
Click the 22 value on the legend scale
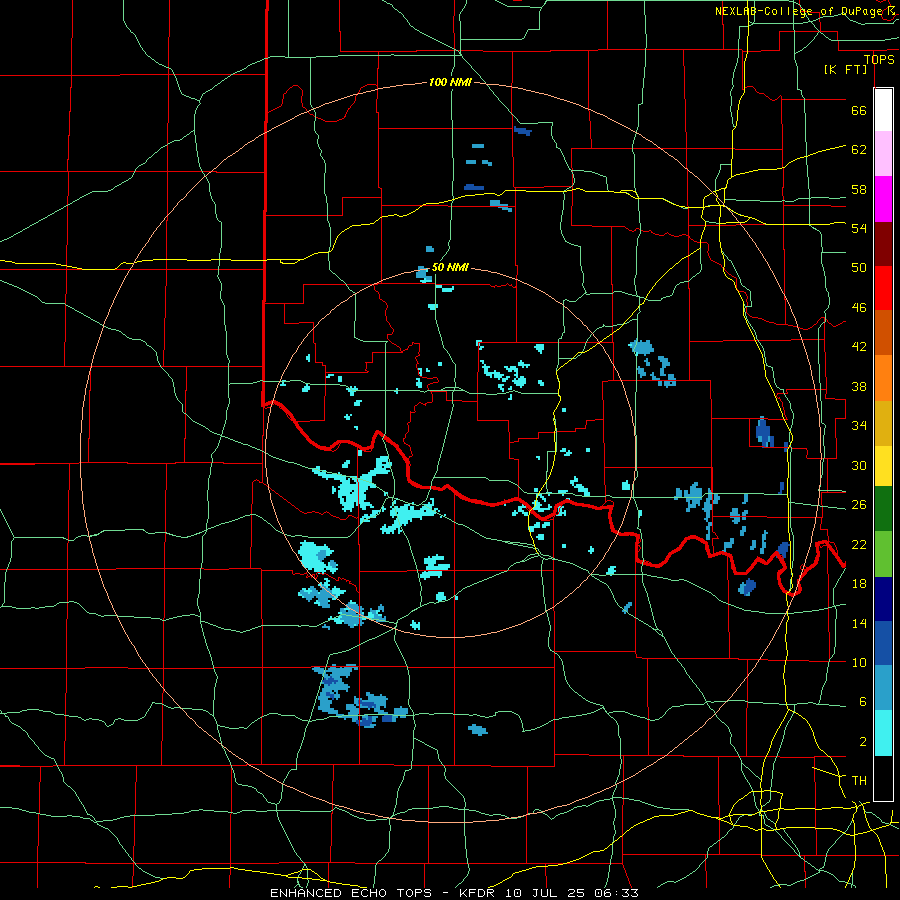(859, 544)
